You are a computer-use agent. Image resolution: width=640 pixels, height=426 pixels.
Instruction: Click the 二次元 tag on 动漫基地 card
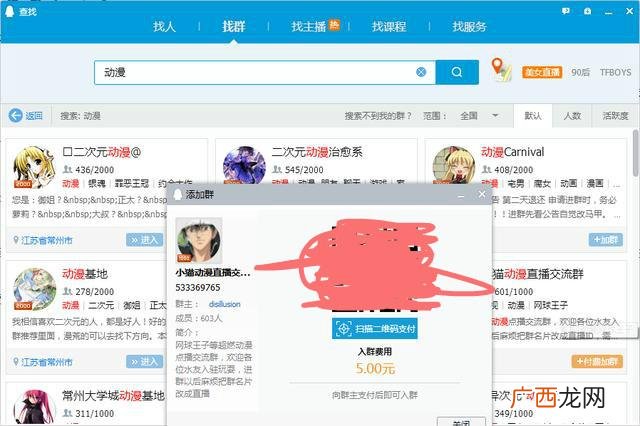tap(101, 305)
